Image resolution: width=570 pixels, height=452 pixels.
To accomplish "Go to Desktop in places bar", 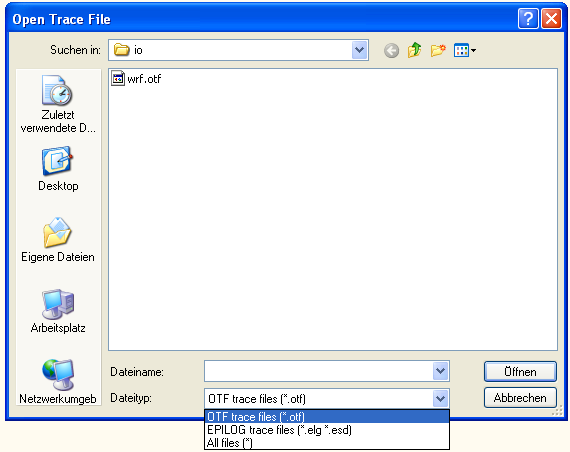I will [58, 169].
